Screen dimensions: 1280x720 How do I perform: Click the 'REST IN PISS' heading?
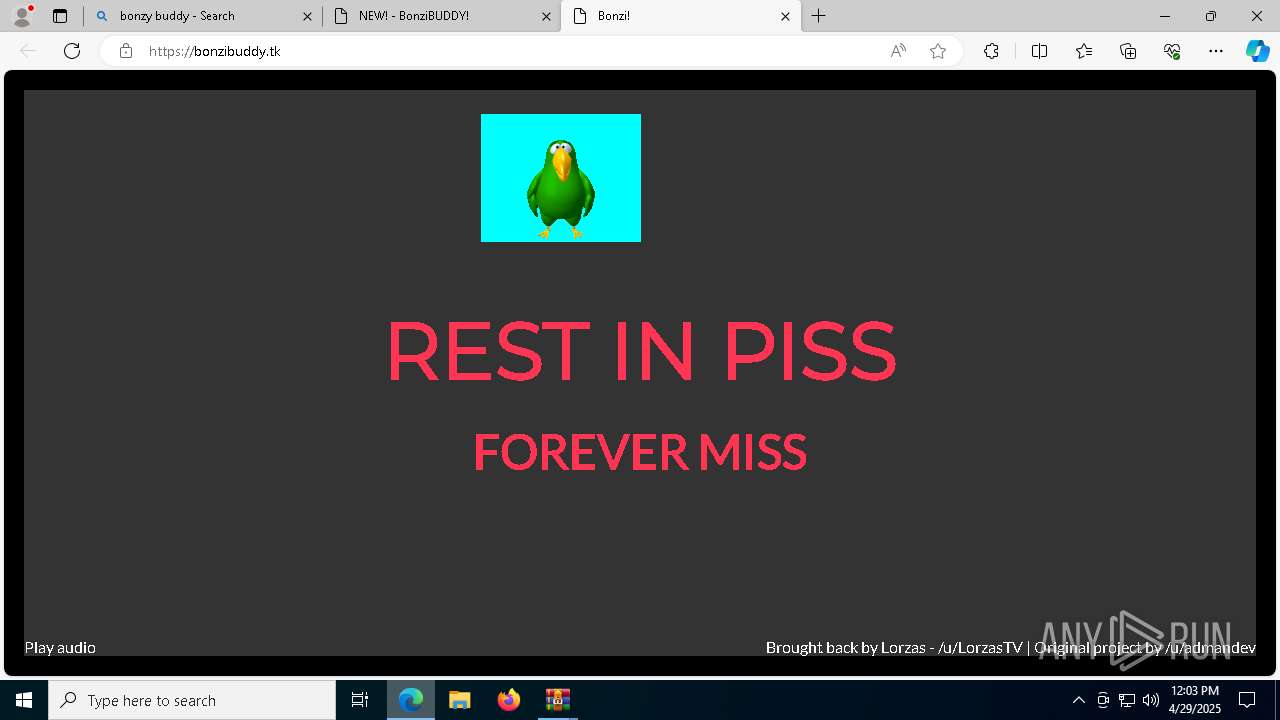[x=641, y=351]
